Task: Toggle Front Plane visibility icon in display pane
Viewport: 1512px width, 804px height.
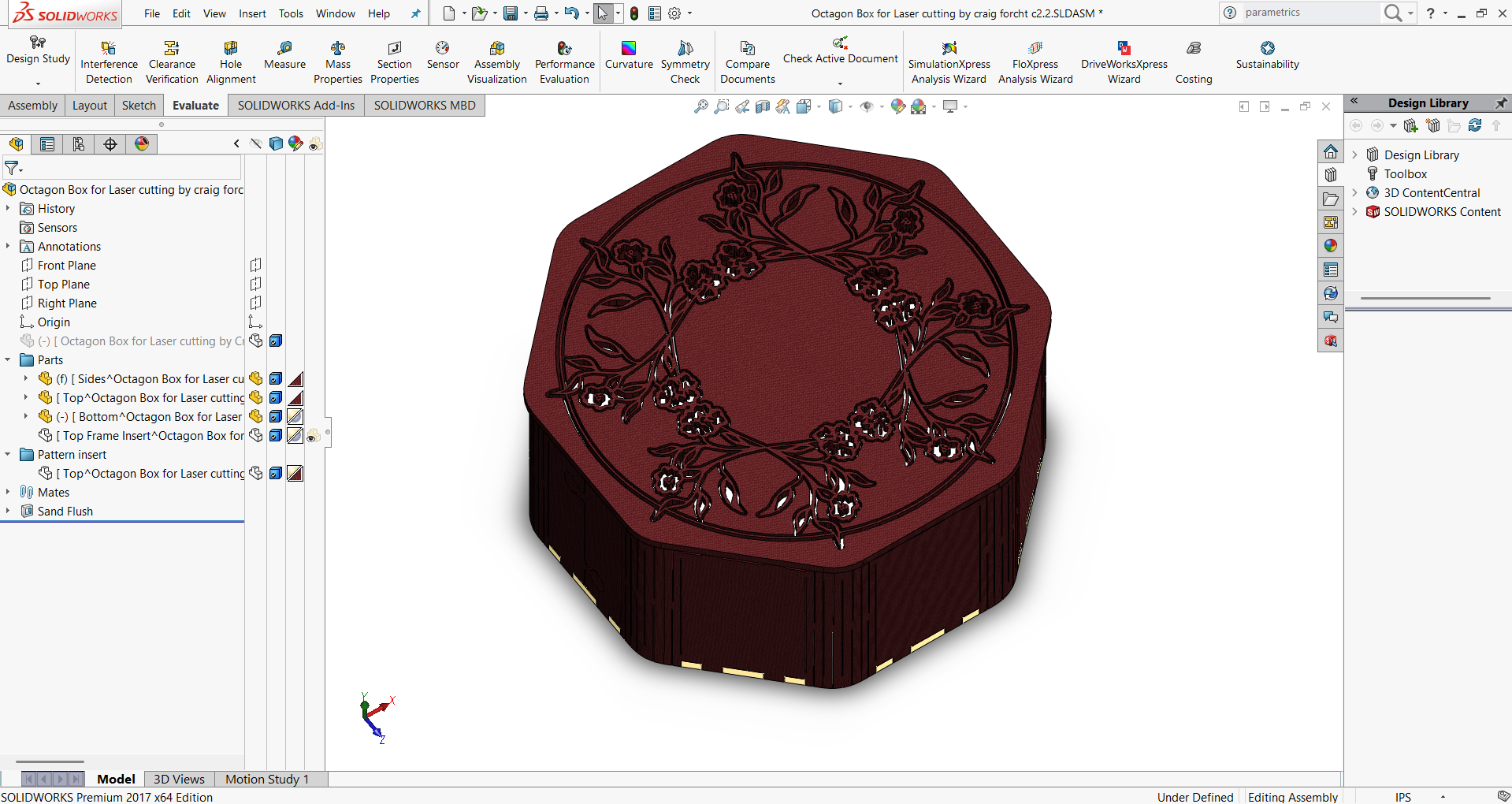Action: point(255,265)
